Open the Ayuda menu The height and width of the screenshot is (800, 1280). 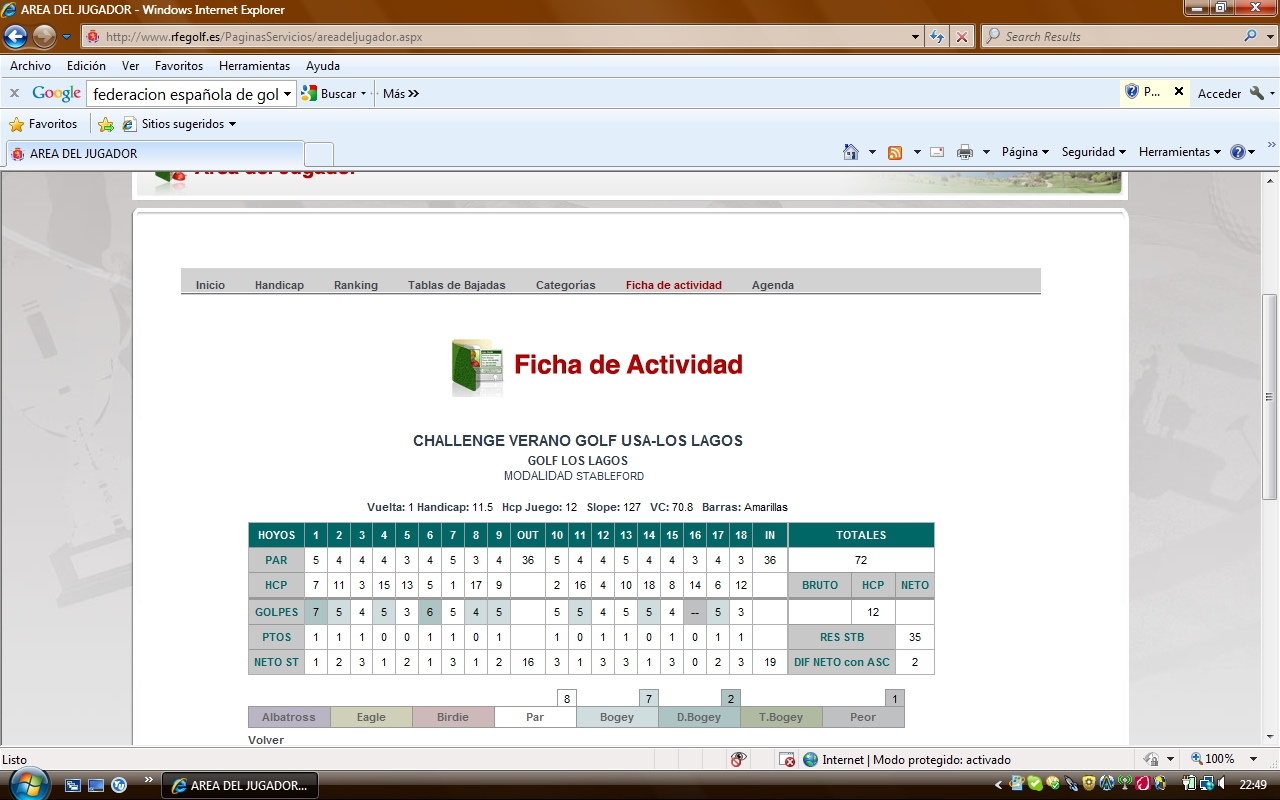click(323, 66)
